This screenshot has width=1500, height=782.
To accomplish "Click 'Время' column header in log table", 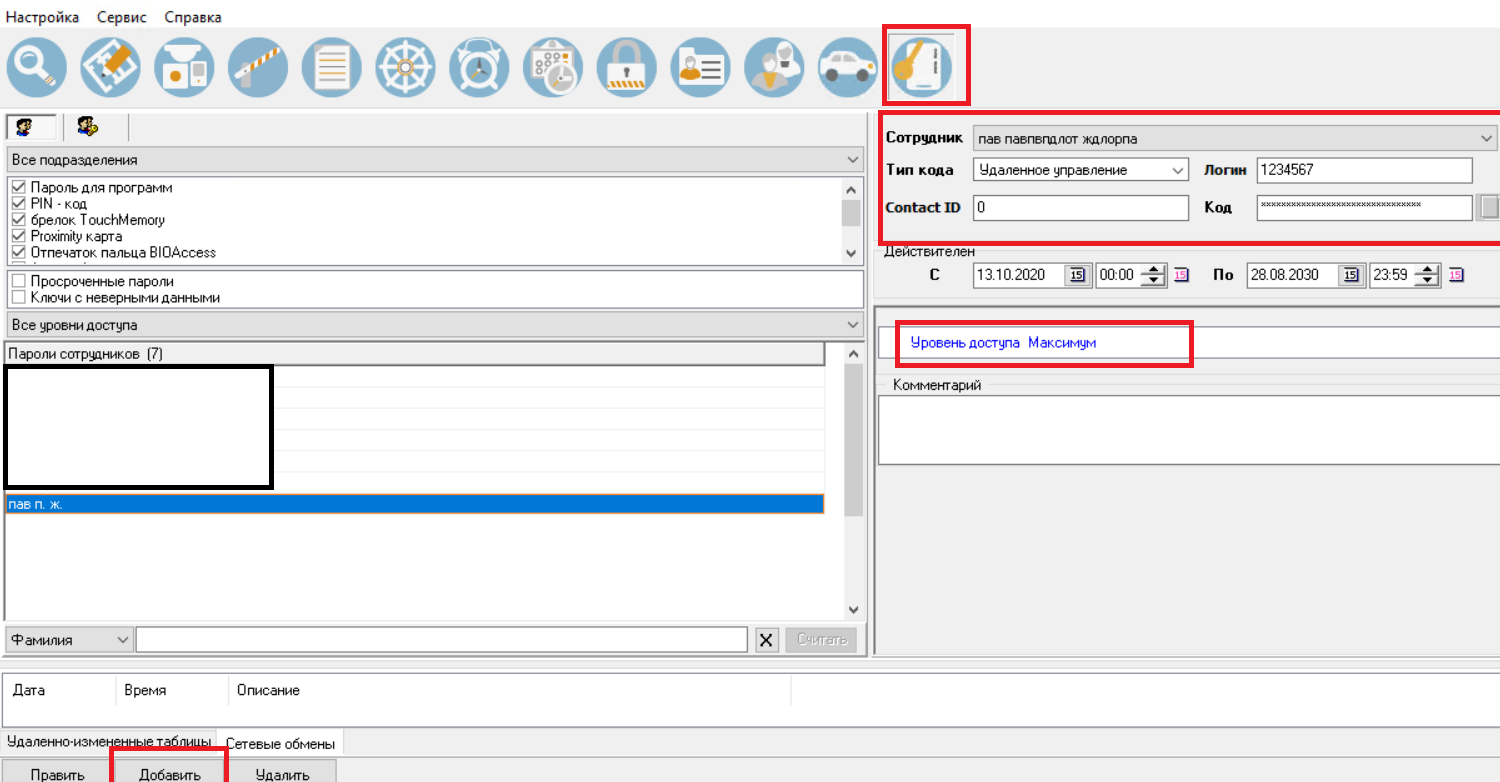I will pyautogui.click(x=173, y=690).
